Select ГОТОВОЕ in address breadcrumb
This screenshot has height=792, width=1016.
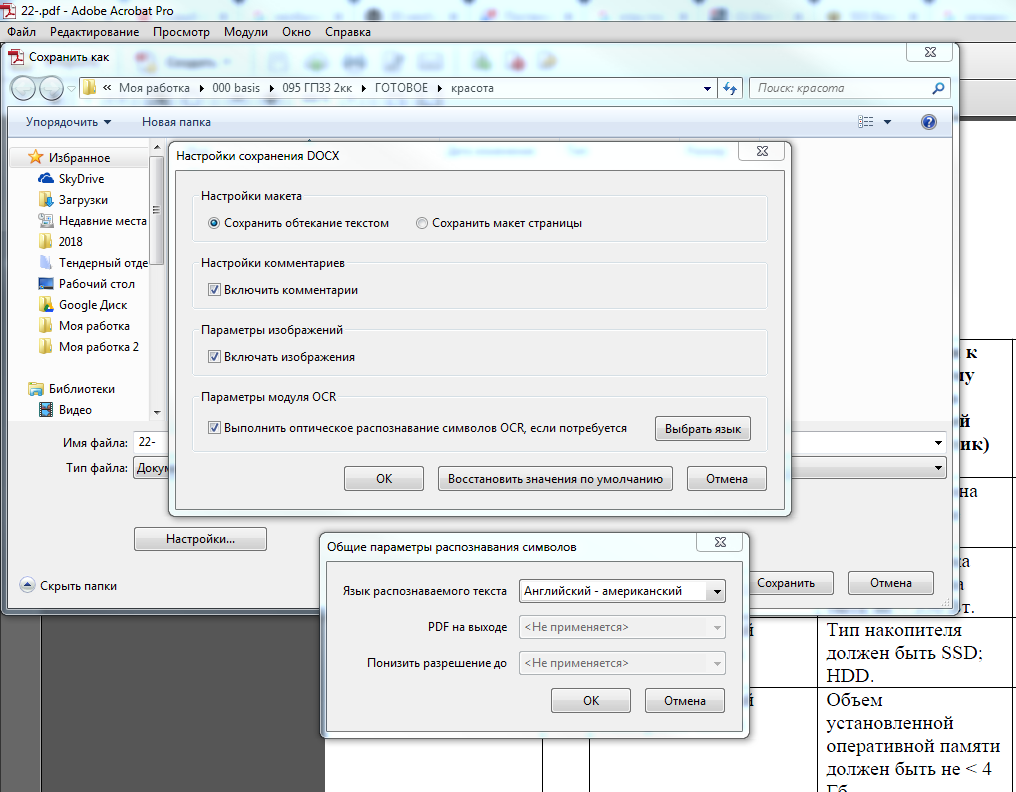coord(401,88)
